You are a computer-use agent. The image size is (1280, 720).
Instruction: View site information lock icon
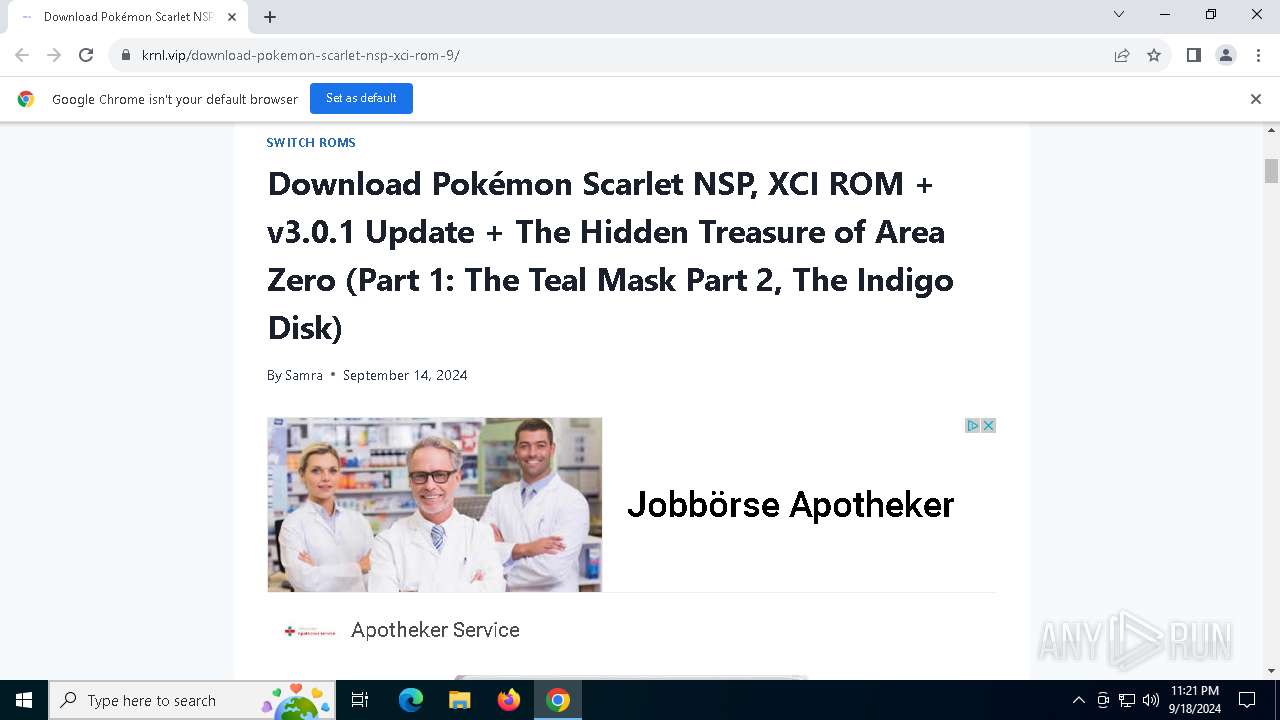[x=126, y=55]
